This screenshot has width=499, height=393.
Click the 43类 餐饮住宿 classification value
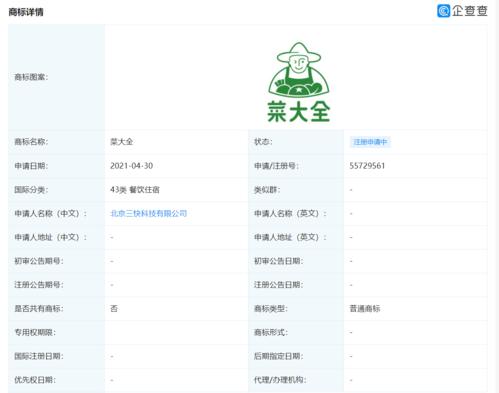[135, 190]
